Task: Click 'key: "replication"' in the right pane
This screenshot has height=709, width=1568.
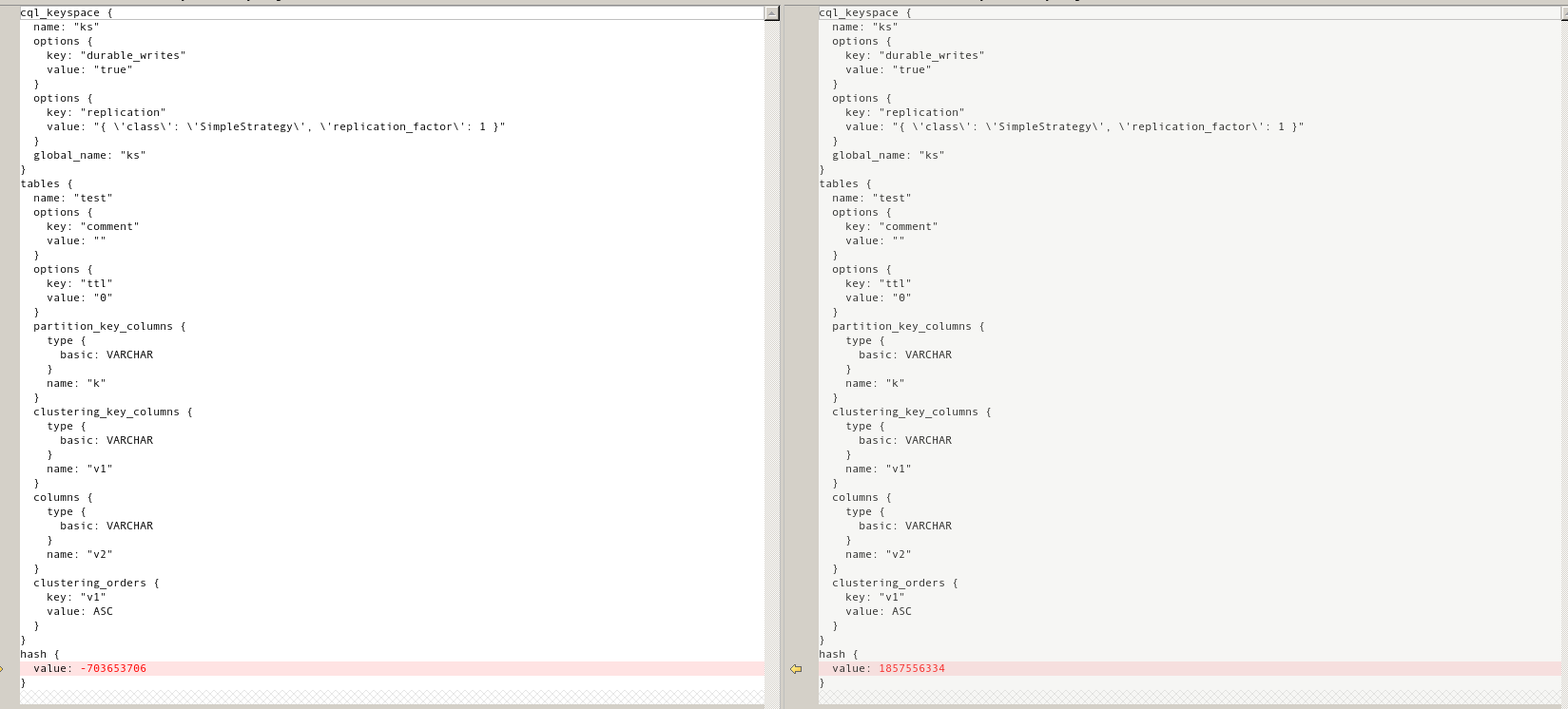Action: click(x=904, y=113)
